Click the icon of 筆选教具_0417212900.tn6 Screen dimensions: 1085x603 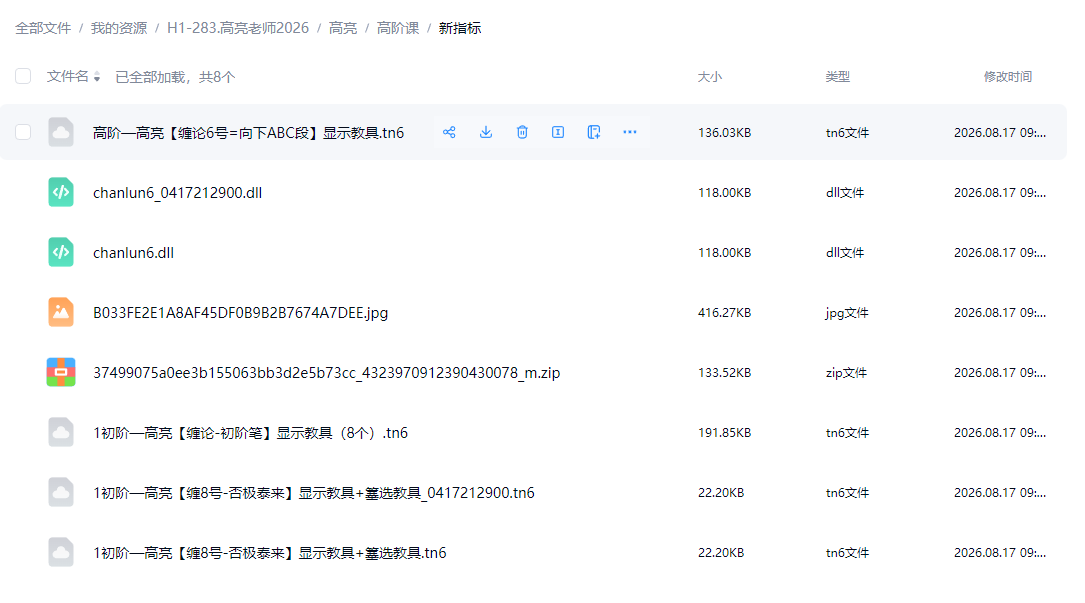click(x=61, y=492)
